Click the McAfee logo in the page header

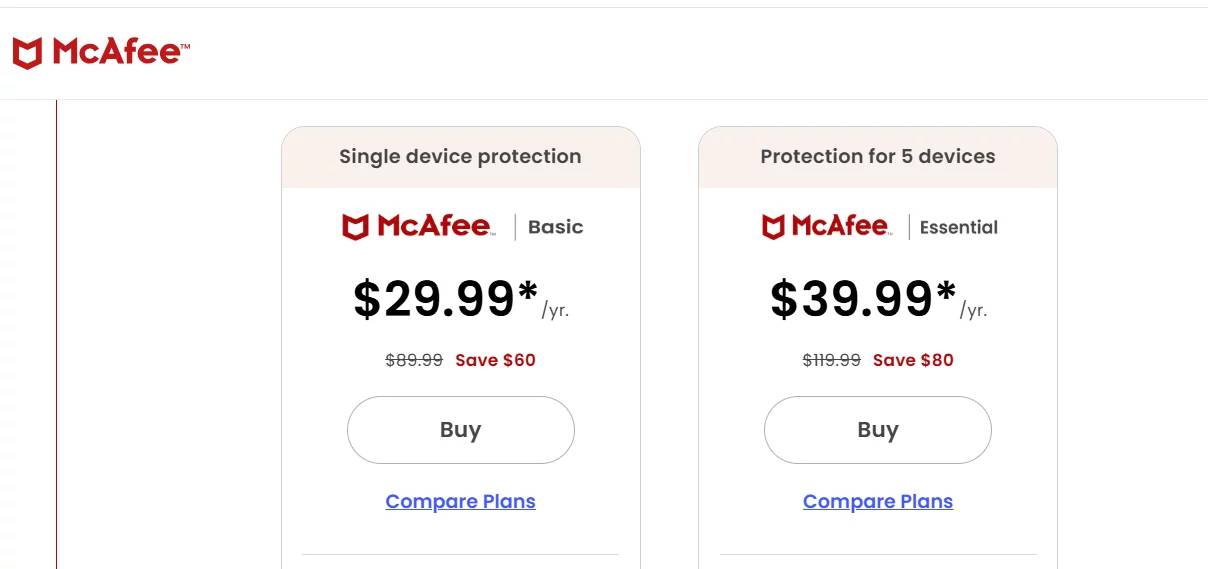coord(101,52)
